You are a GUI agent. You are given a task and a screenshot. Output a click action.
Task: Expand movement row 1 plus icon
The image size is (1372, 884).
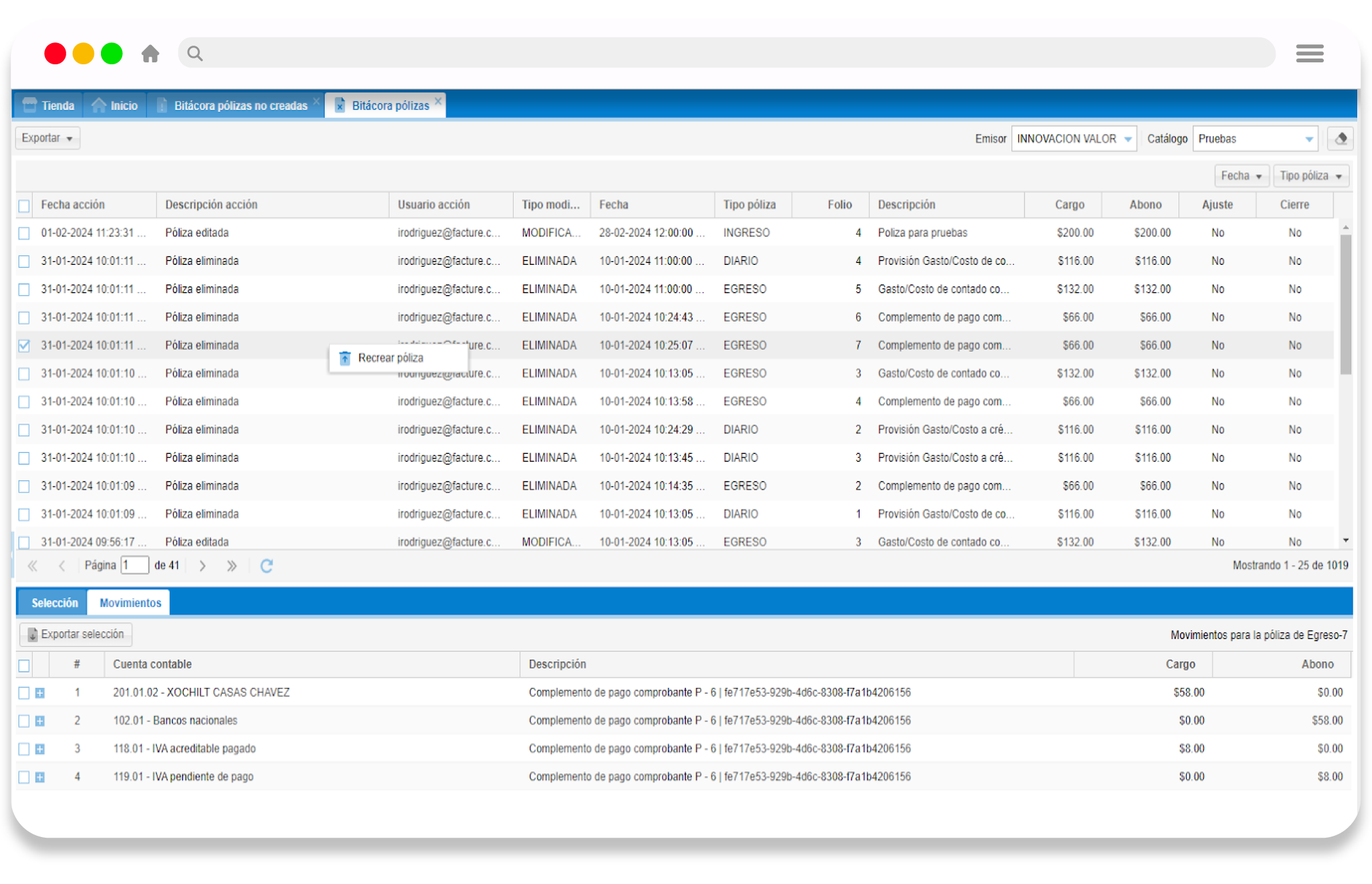point(40,693)
